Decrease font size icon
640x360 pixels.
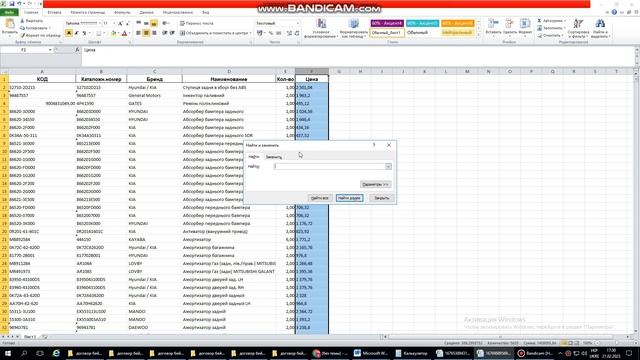point(127,24)
